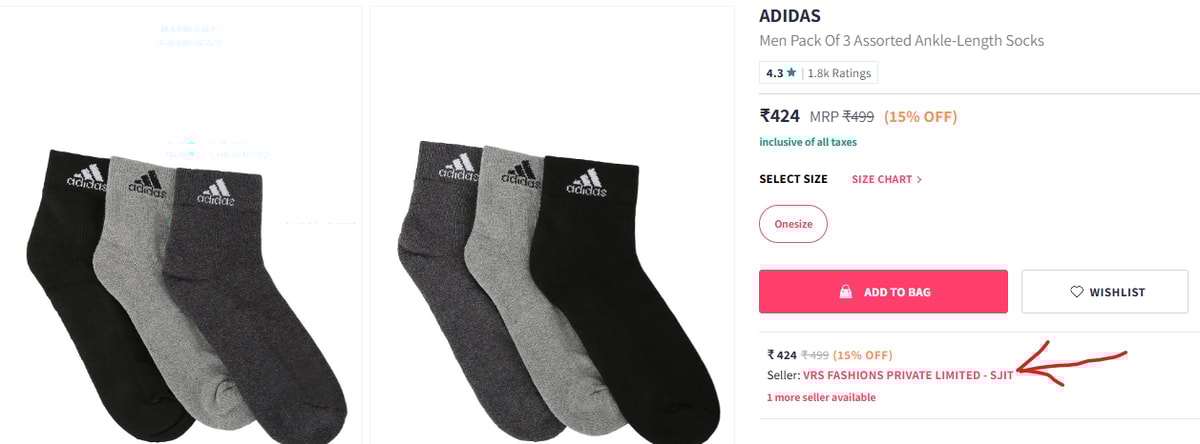Click the green inclusive of all taxes text
This screenshot has height=444, width=1200.
point(807,142)
